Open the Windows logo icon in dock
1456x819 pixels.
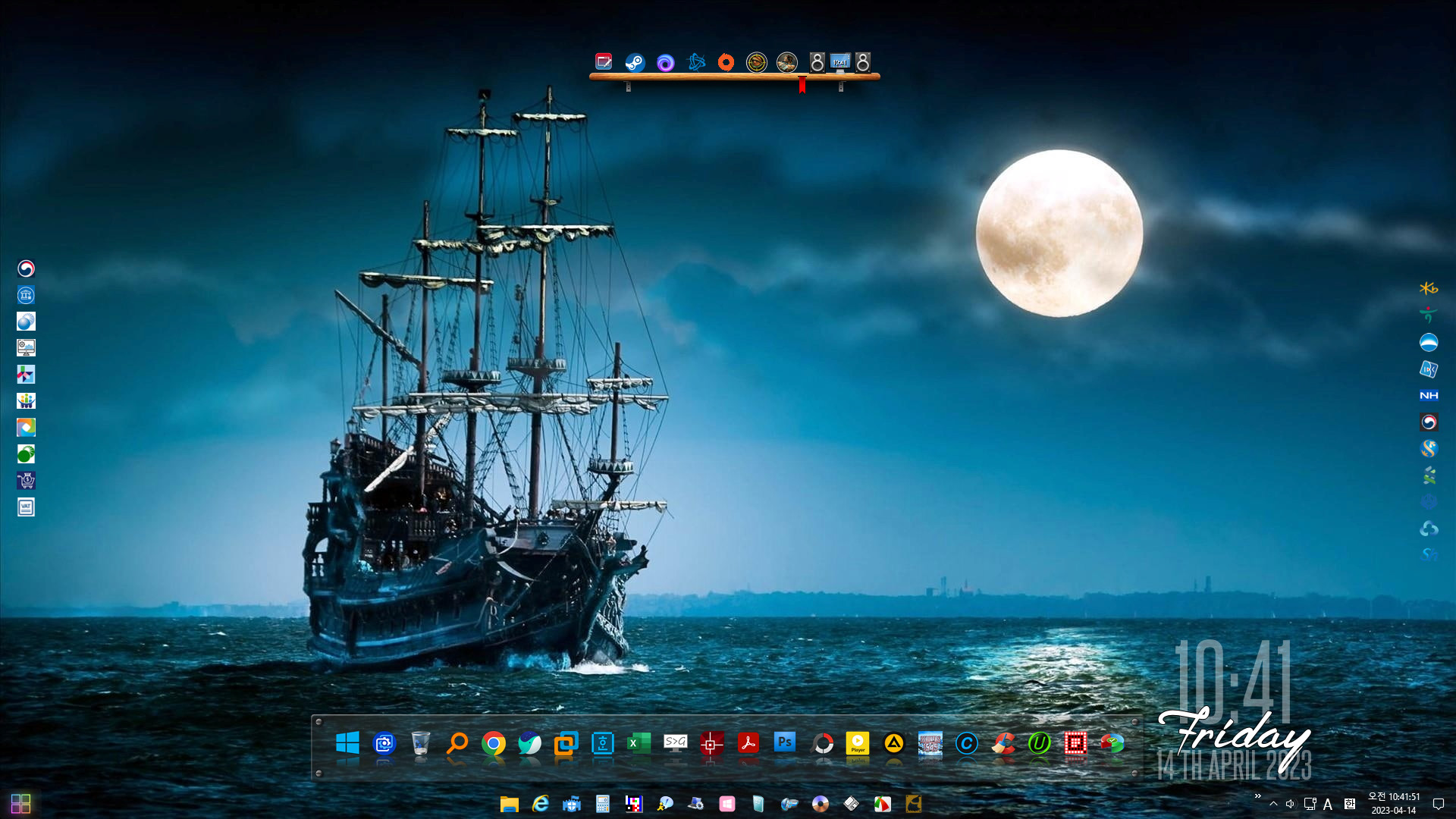click(347, 743)
